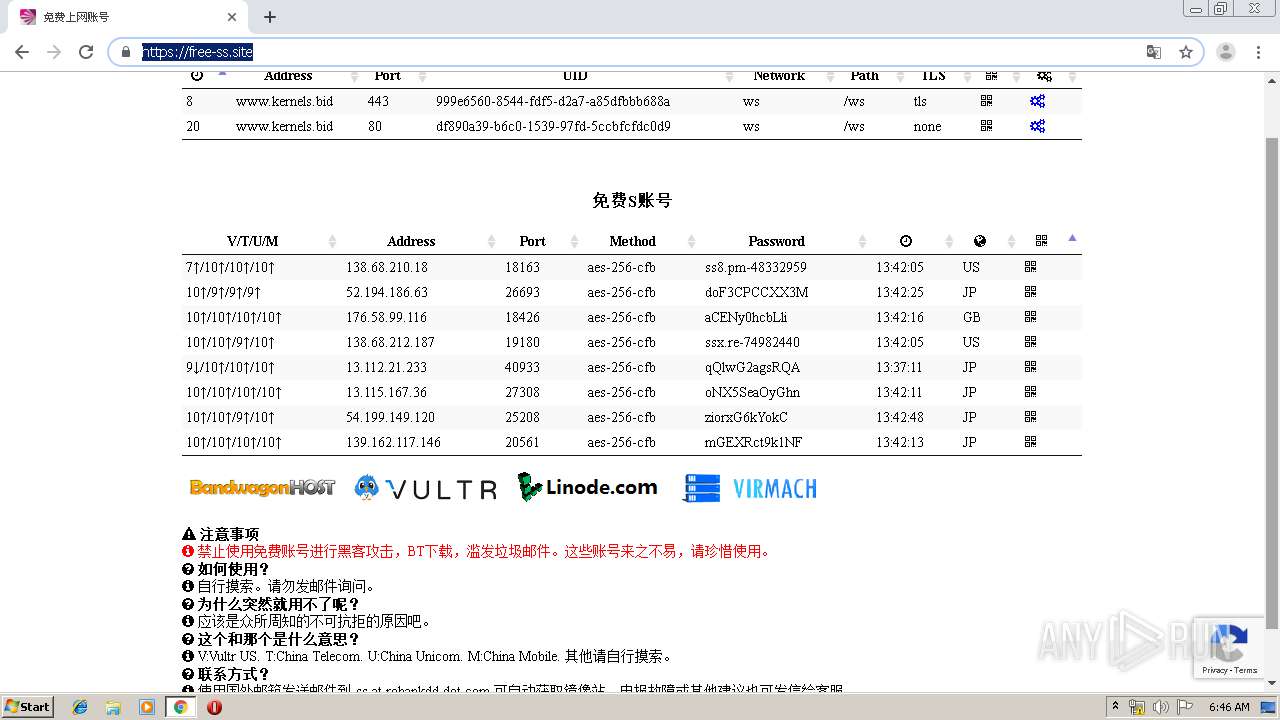Click the lock icon in the address bar
The image size is (1280, 720).
pyautogui.click(x=126, y=52)
